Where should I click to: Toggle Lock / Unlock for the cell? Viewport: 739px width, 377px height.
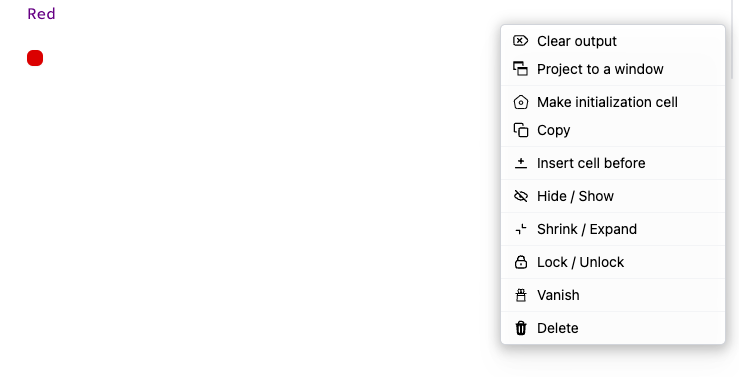click(613, 262)
